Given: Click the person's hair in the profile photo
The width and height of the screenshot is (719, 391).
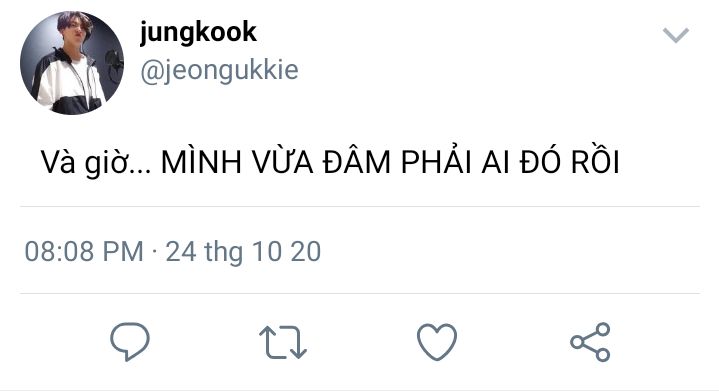Looking at the screenshot, I should (73, 20).
